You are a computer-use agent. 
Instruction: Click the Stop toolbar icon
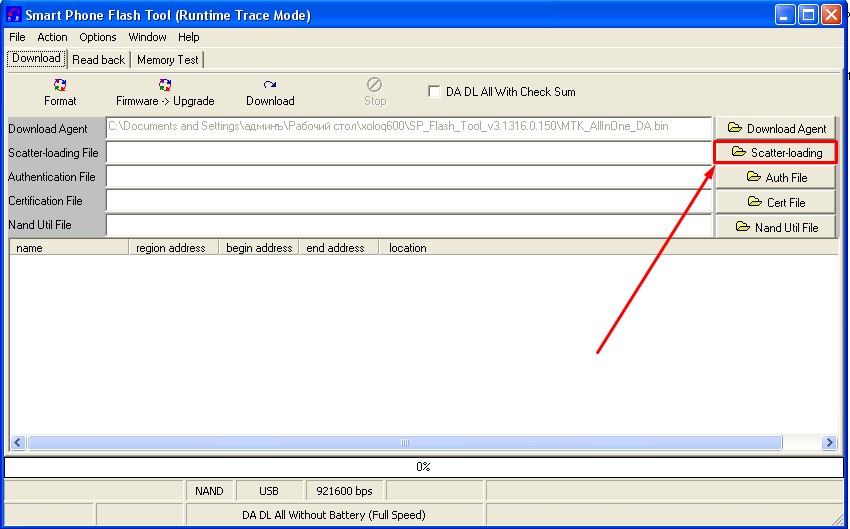pyautogui.click(x=375, y=86)
